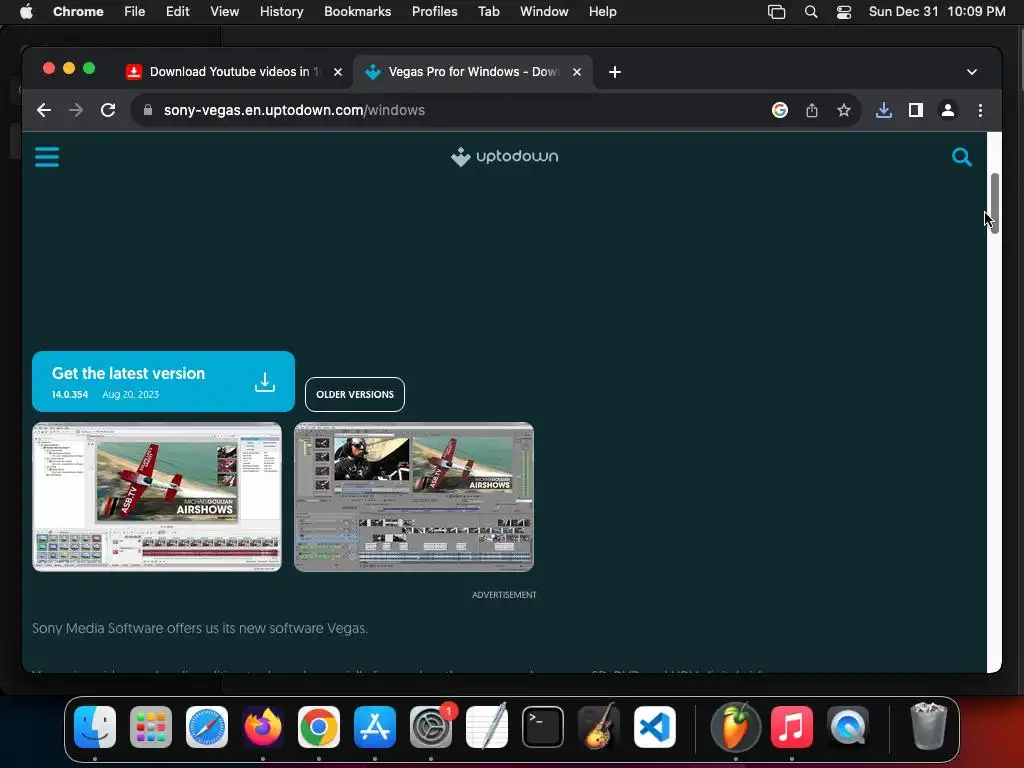
Task: Launch GarageBand from the Dock
Action: pyautogui.click(x=598, y=727)
